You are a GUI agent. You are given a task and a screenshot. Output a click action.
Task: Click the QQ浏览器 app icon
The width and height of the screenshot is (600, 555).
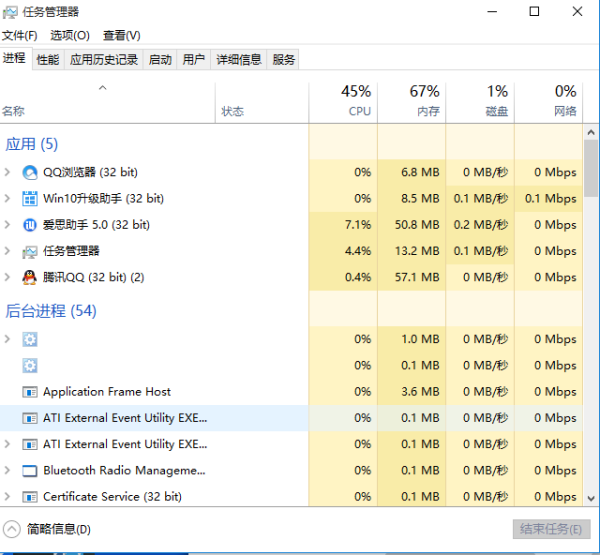point(30,172)
